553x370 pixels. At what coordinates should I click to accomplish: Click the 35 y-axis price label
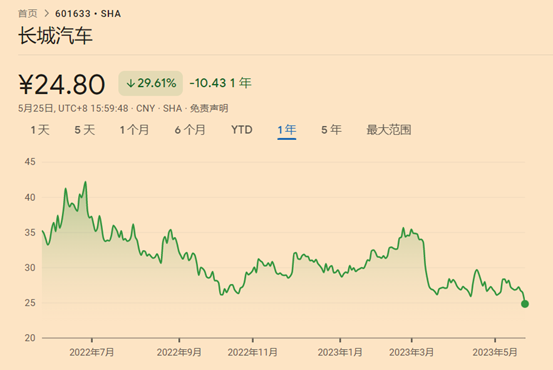(30, 232)
